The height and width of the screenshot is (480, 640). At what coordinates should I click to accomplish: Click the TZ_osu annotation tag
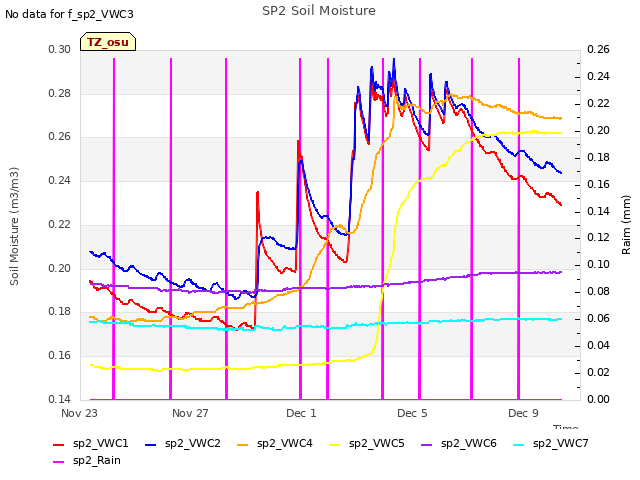coord(108,42)
